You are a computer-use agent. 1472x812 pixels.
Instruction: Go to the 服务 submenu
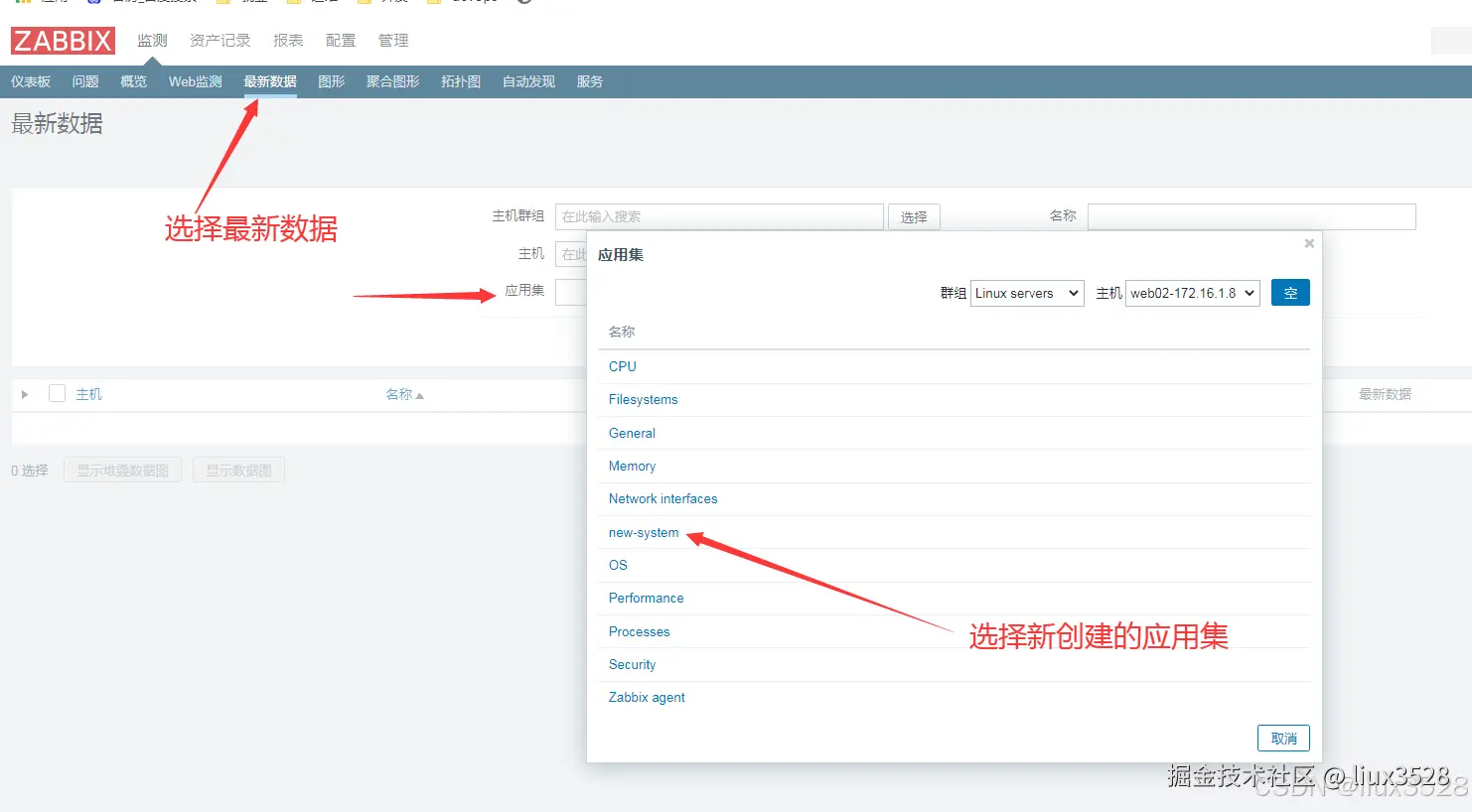(x=590, y=81)
